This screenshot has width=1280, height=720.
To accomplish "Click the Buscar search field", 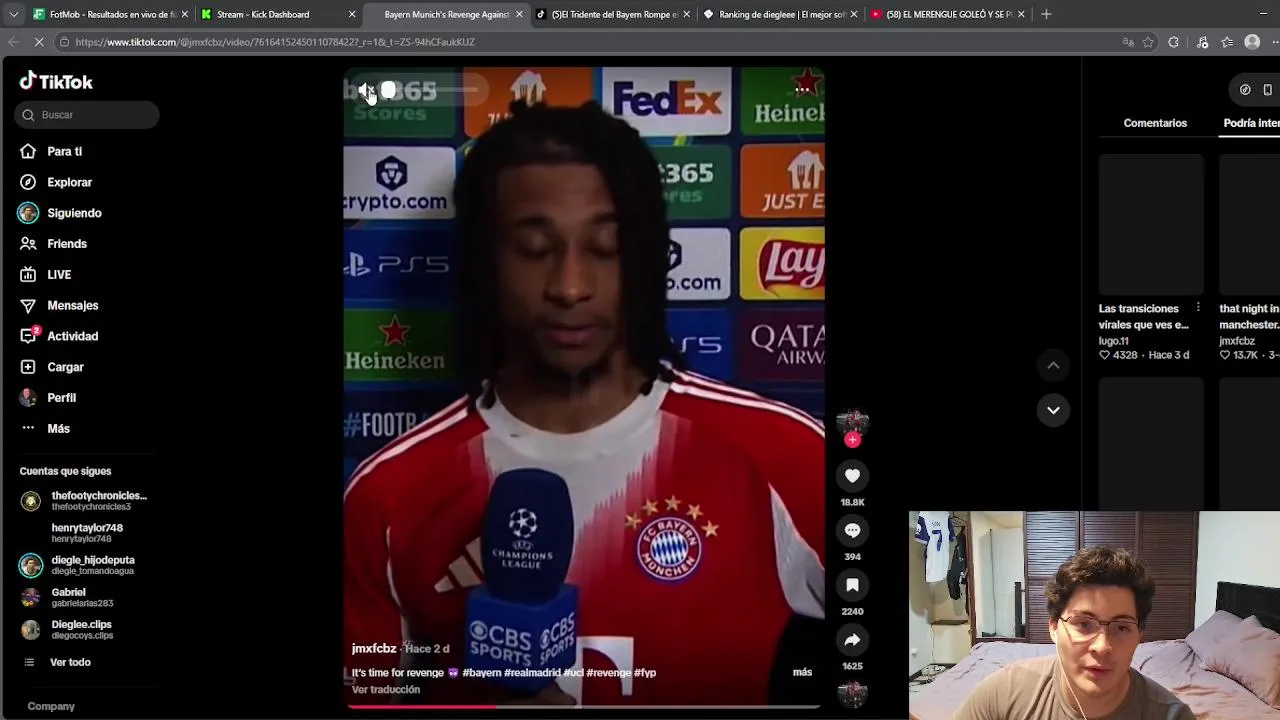I will (x=87, y=115).
